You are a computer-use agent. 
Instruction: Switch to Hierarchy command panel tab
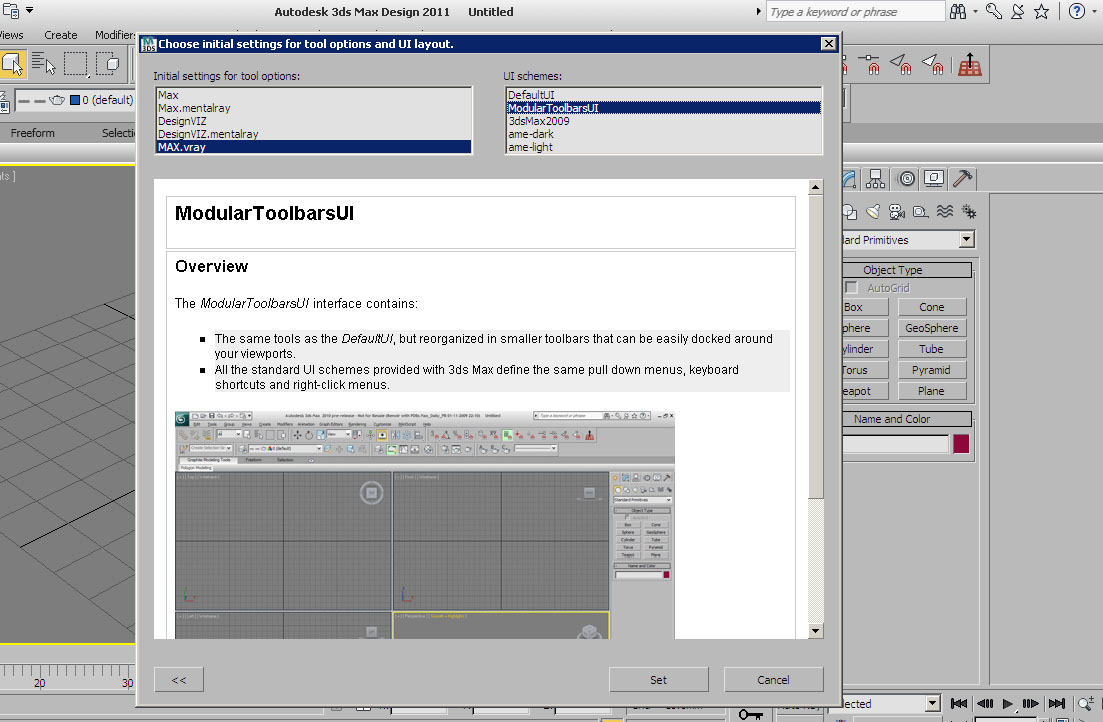point(875,179)
